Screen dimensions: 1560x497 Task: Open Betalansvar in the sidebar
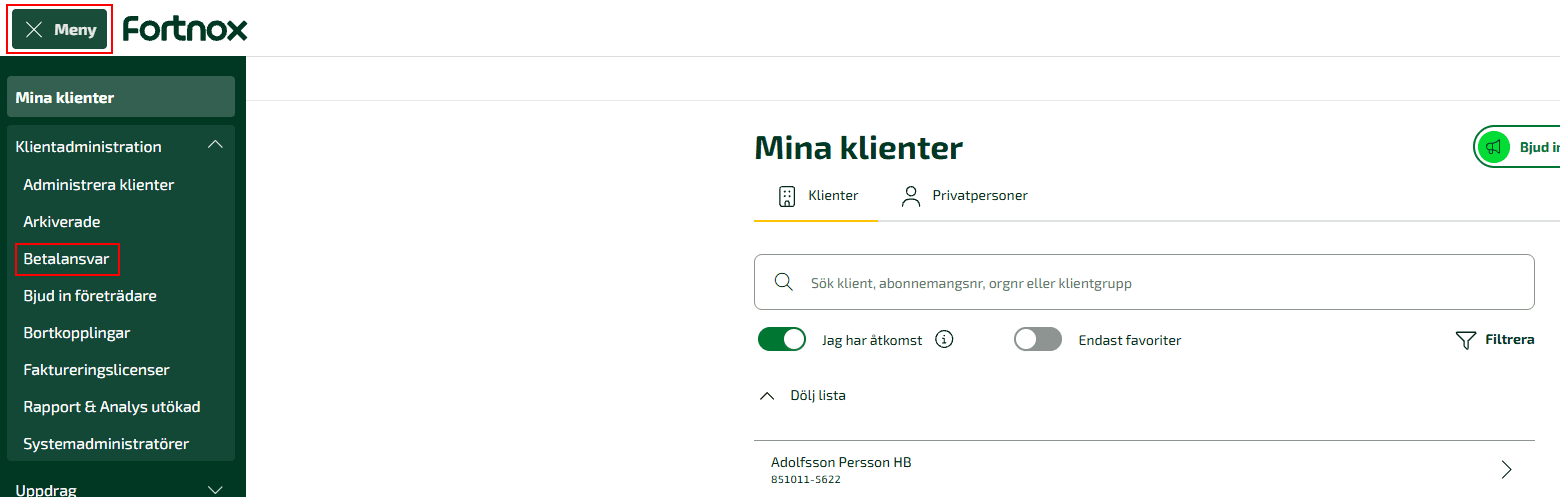pyautogui.click(x=67, y=259)
